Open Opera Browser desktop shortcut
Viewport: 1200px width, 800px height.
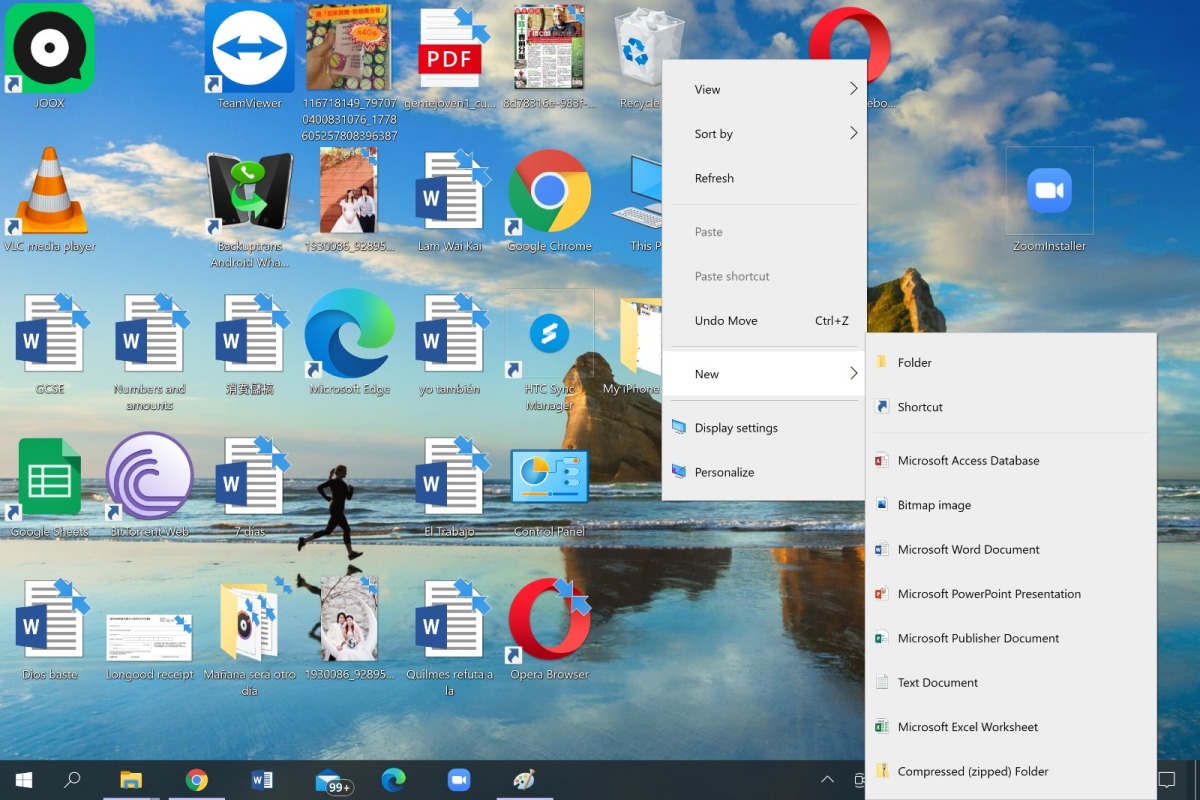(x=550, y=629)
